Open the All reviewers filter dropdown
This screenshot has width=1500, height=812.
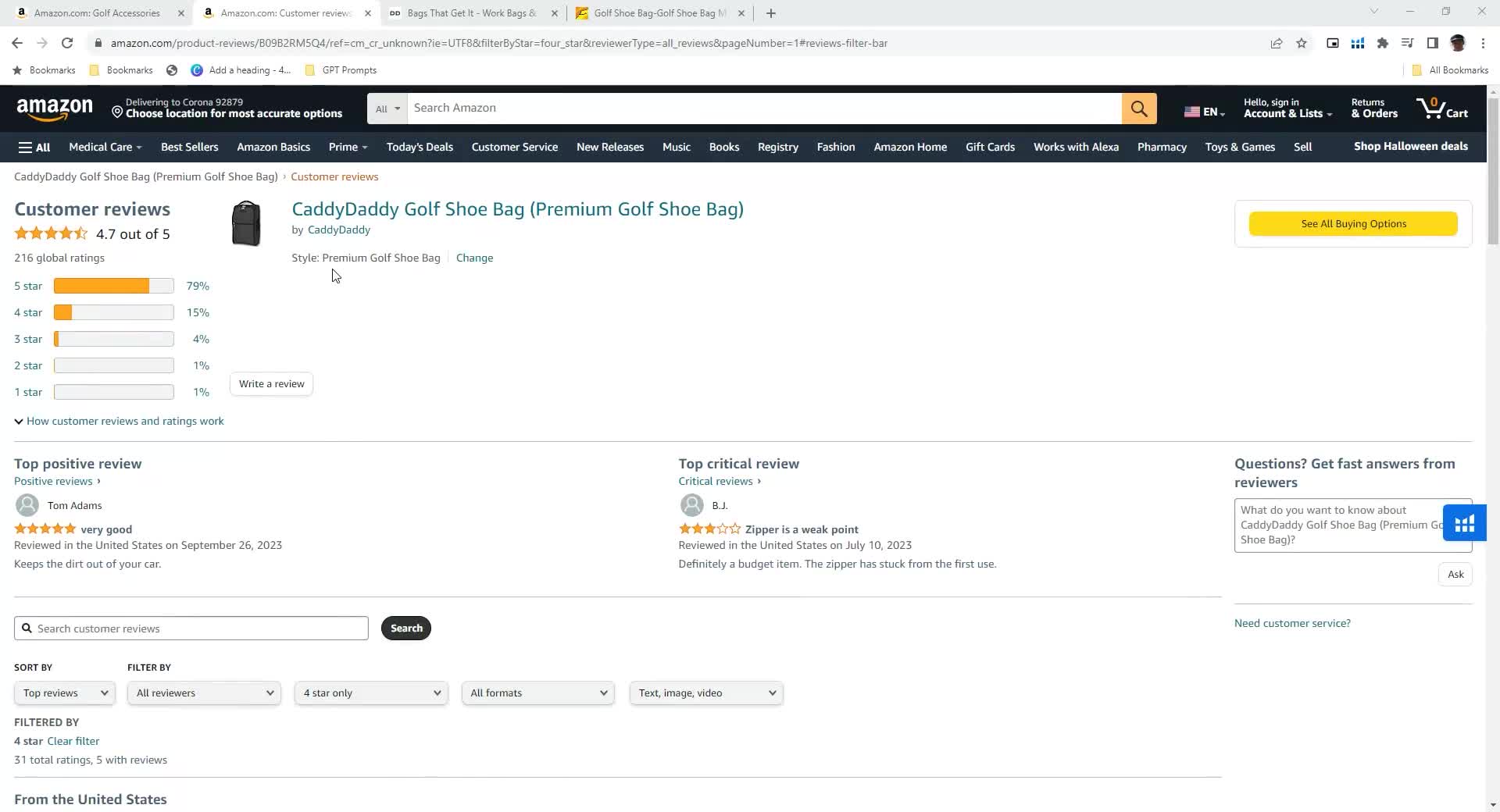204,693
